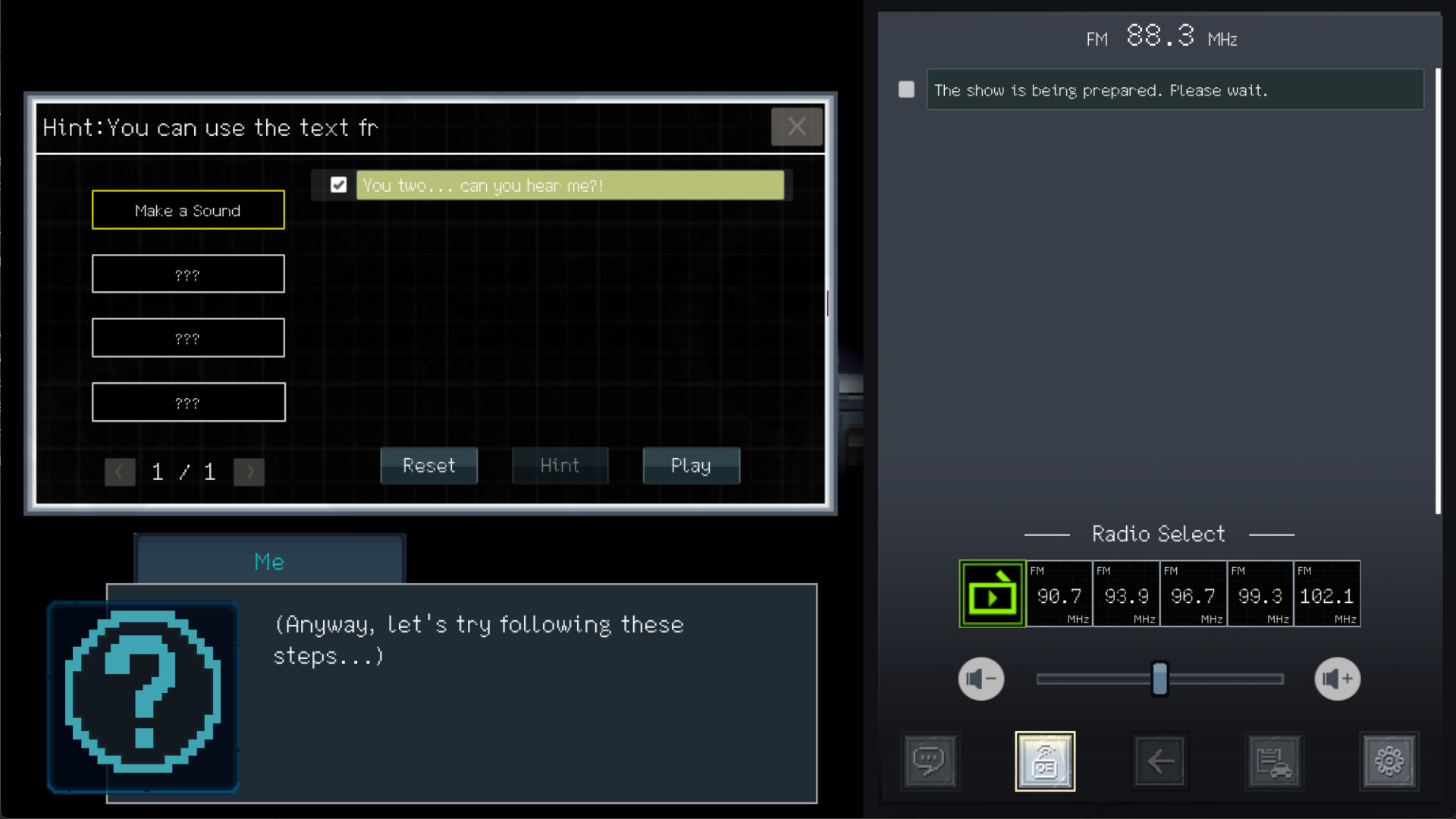Adjust the volume slider handle
The height and width of the screenshot is (819, 1456).
(1159, 679)
